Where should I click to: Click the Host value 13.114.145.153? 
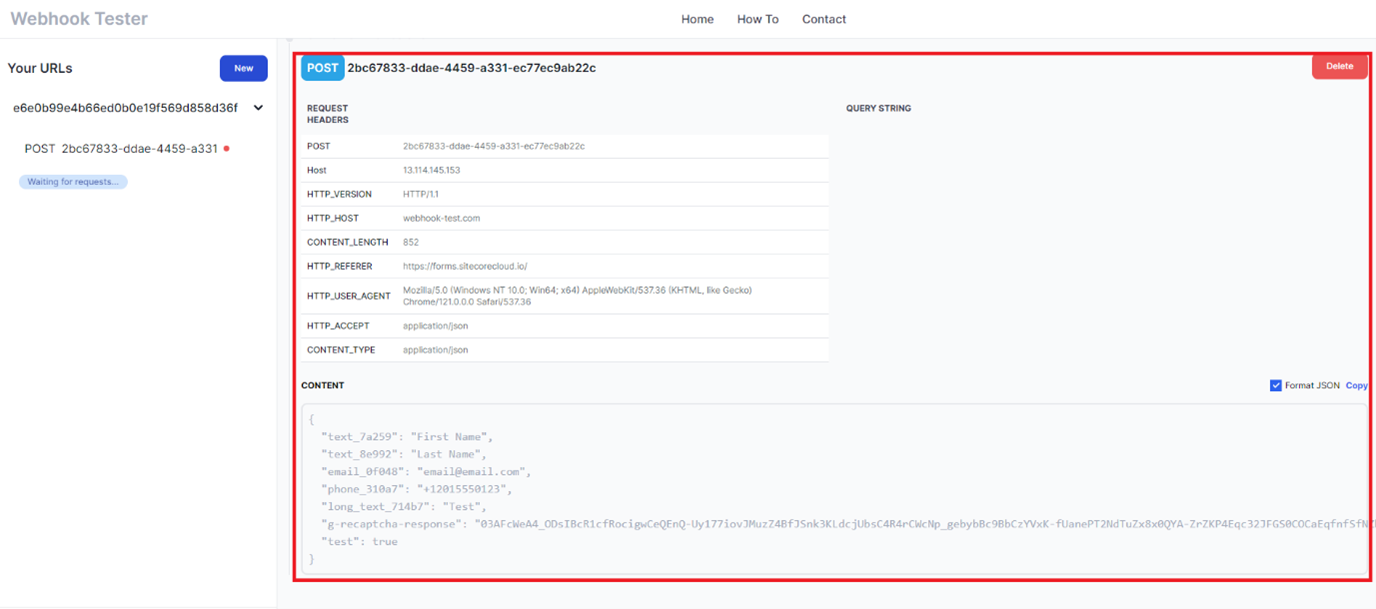click(431, 170)
